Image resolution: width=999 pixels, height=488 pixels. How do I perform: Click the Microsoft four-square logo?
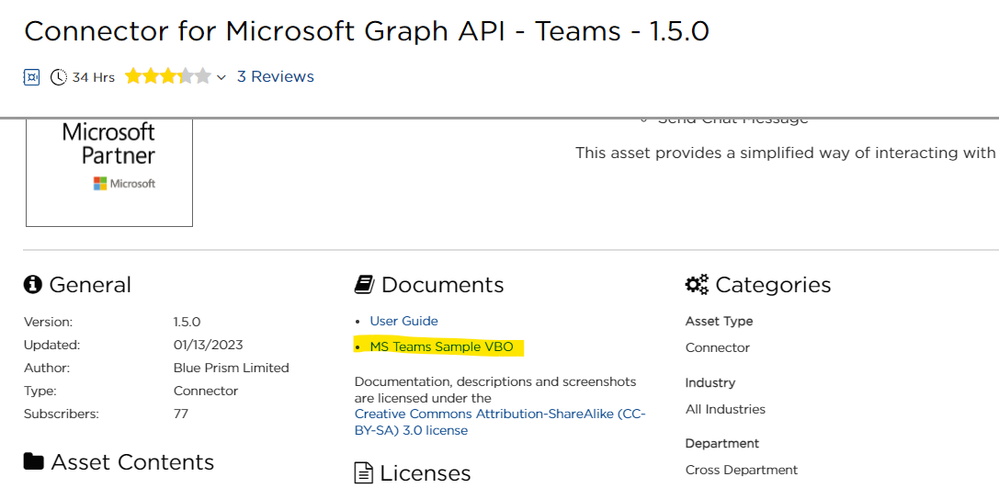[x=100, y=184]
